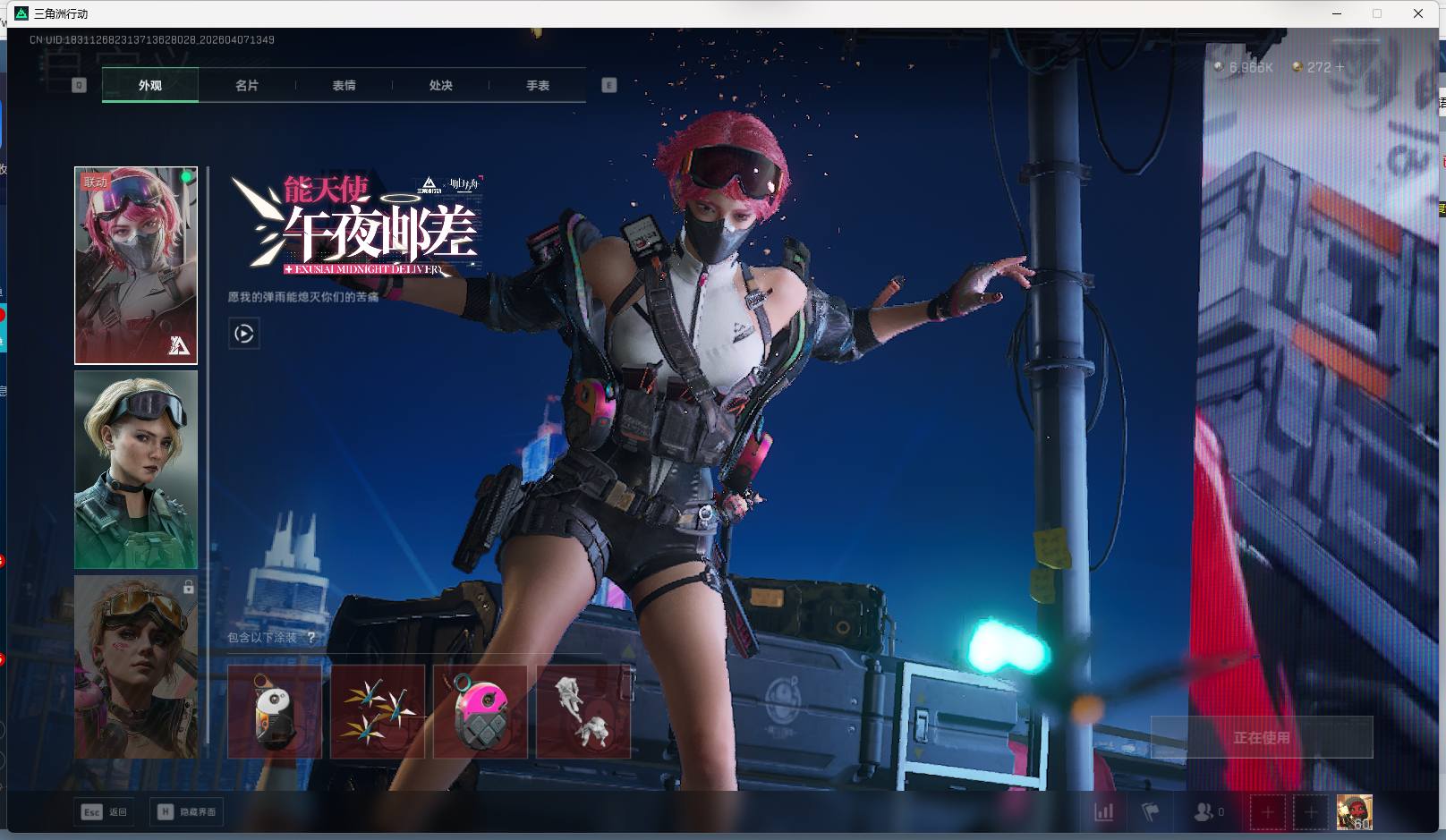Image resolution: width=1446 pixels, height=840 pixels.
Task: Click the 三角洲行动 window title icon
Action: [21, 13]
